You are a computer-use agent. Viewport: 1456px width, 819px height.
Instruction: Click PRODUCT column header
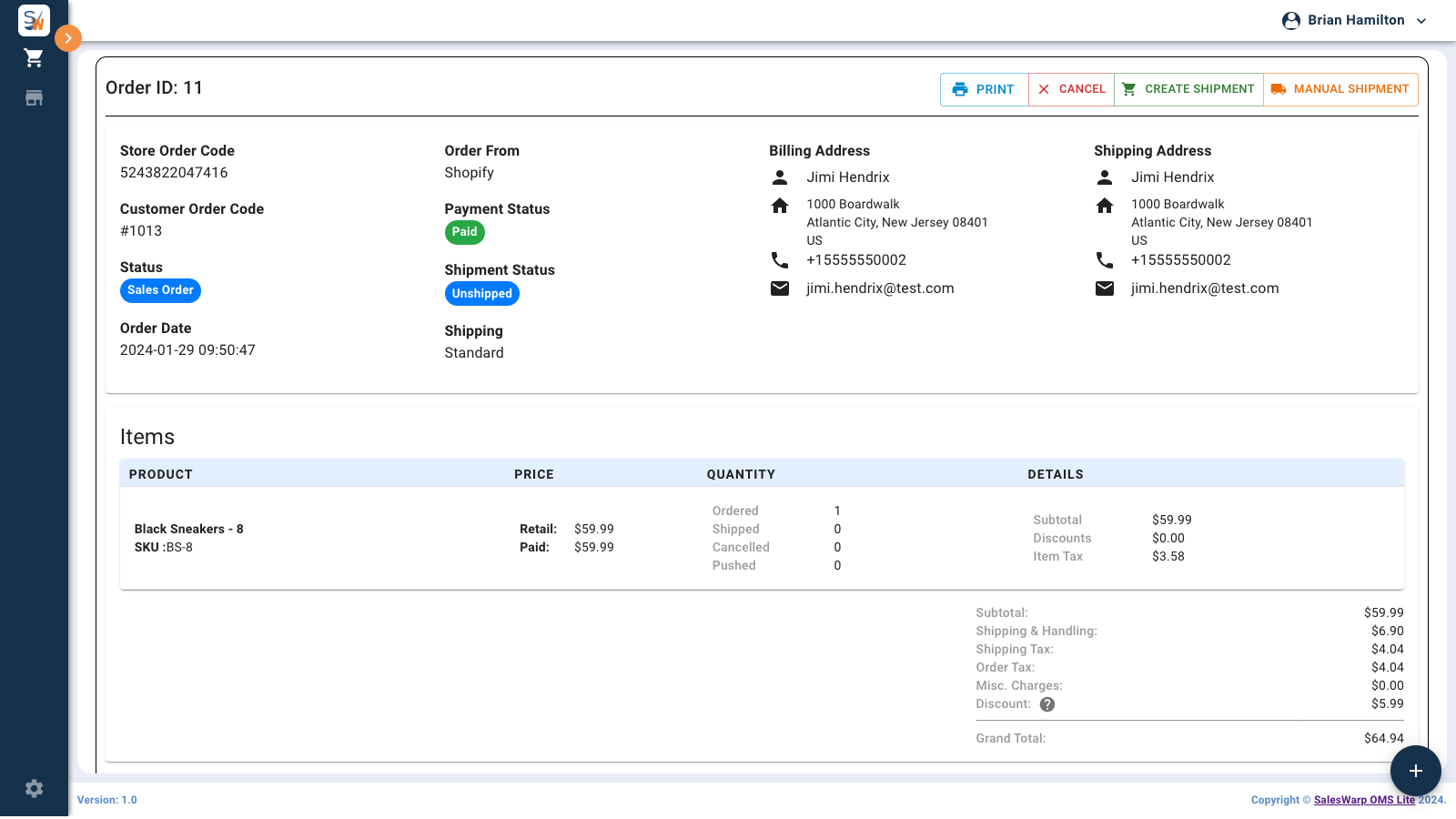click(x=161, y=474)
